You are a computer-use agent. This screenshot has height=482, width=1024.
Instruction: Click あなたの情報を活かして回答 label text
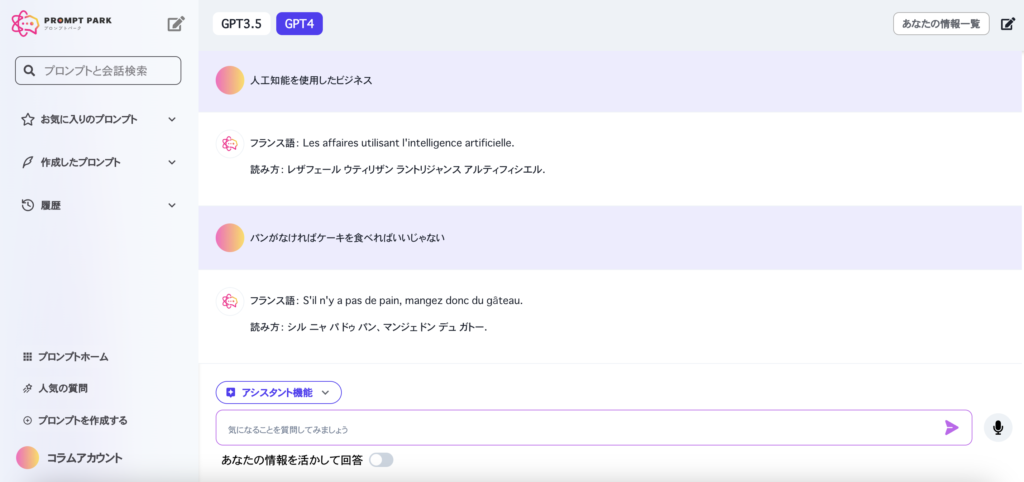click(292, 460)
